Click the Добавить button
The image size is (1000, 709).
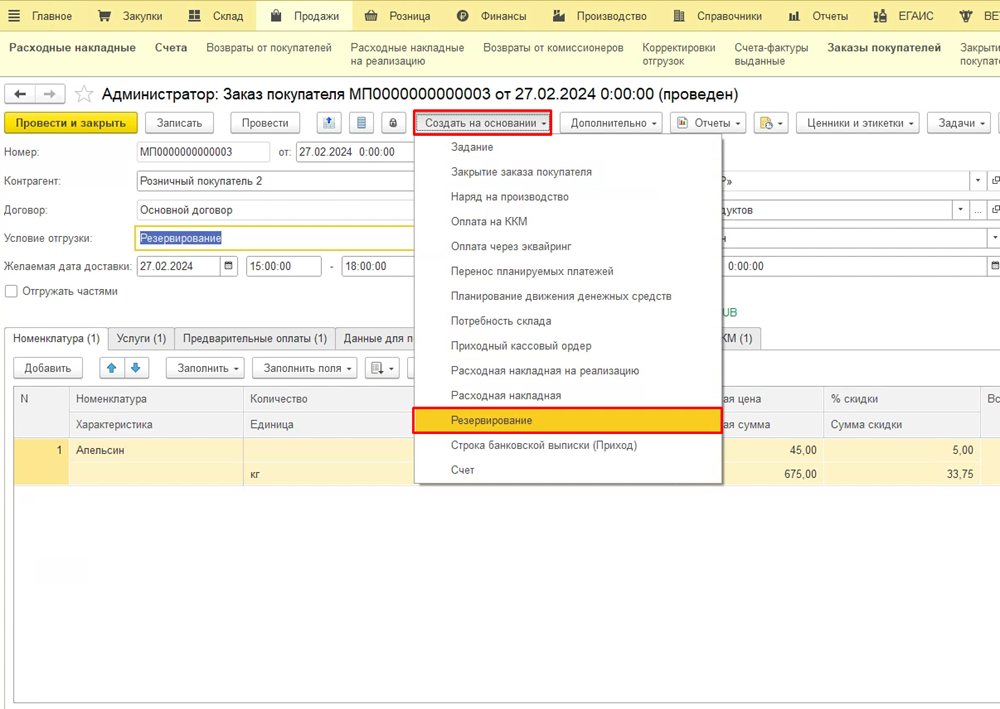(x=48, y=368)
